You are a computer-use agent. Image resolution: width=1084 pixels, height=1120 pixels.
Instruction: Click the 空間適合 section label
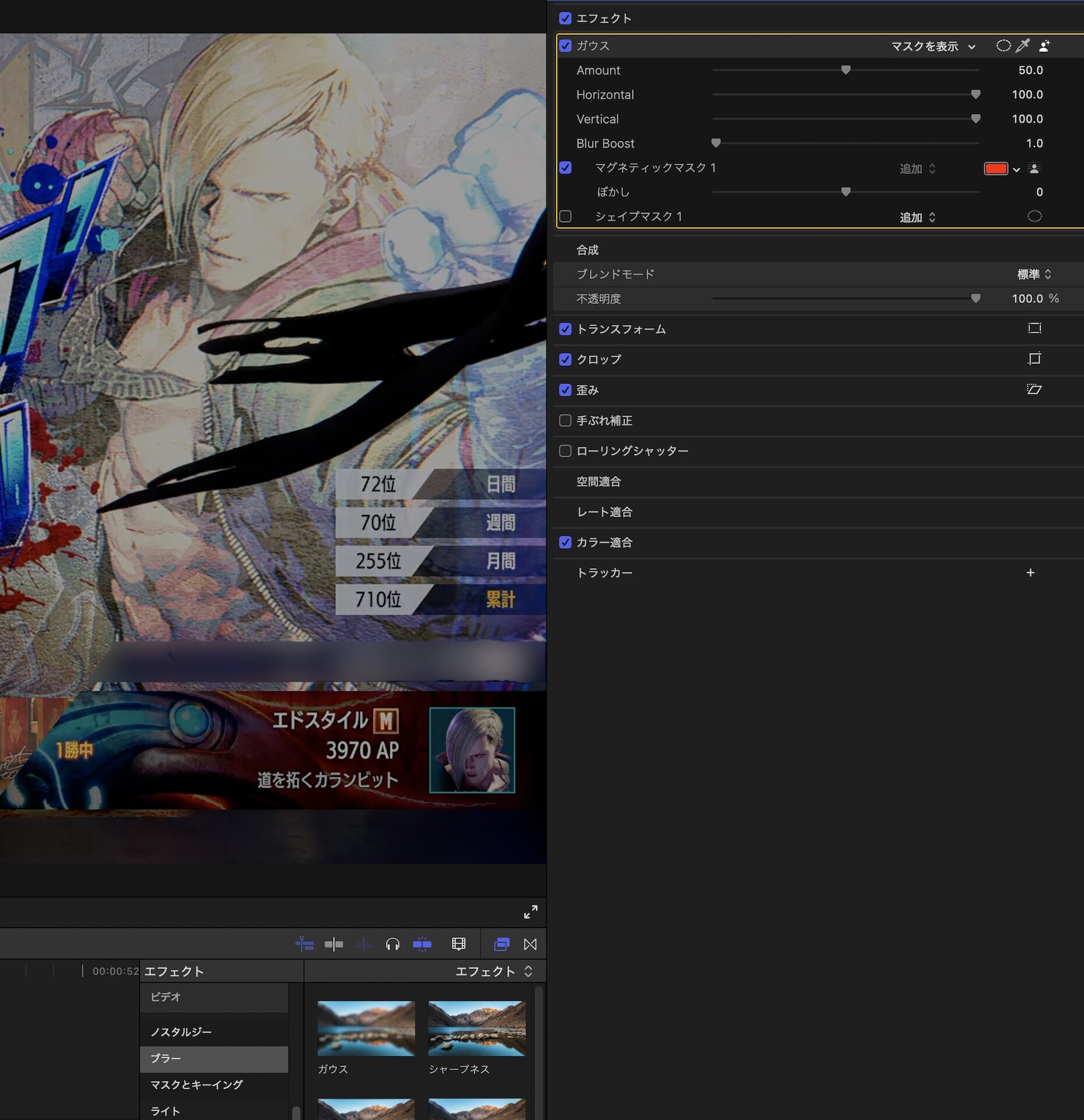pos(598,481)
